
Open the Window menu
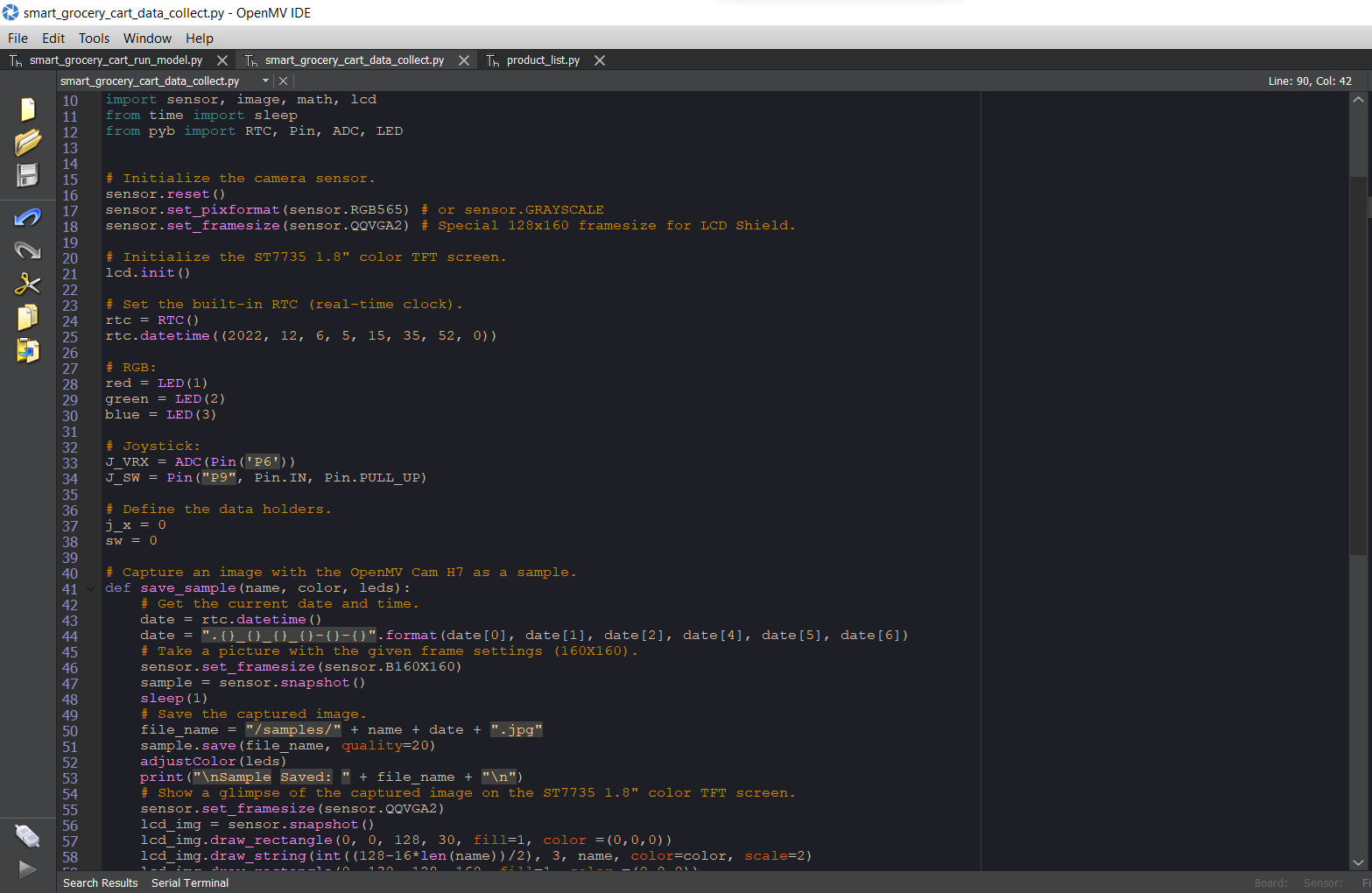coord(146,38)
